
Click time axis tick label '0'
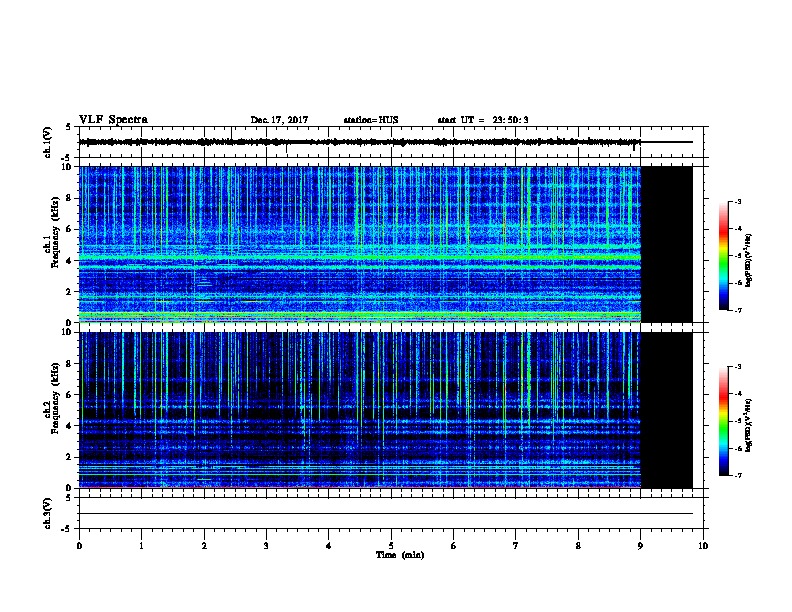tap(79, 546)
